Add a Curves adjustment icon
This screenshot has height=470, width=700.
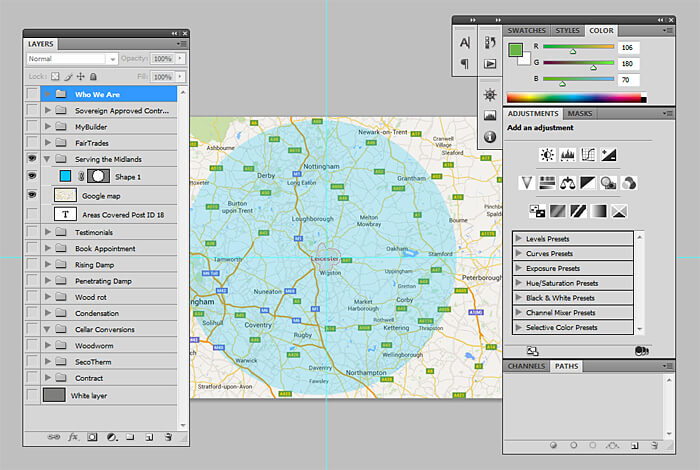click(588, 155)
